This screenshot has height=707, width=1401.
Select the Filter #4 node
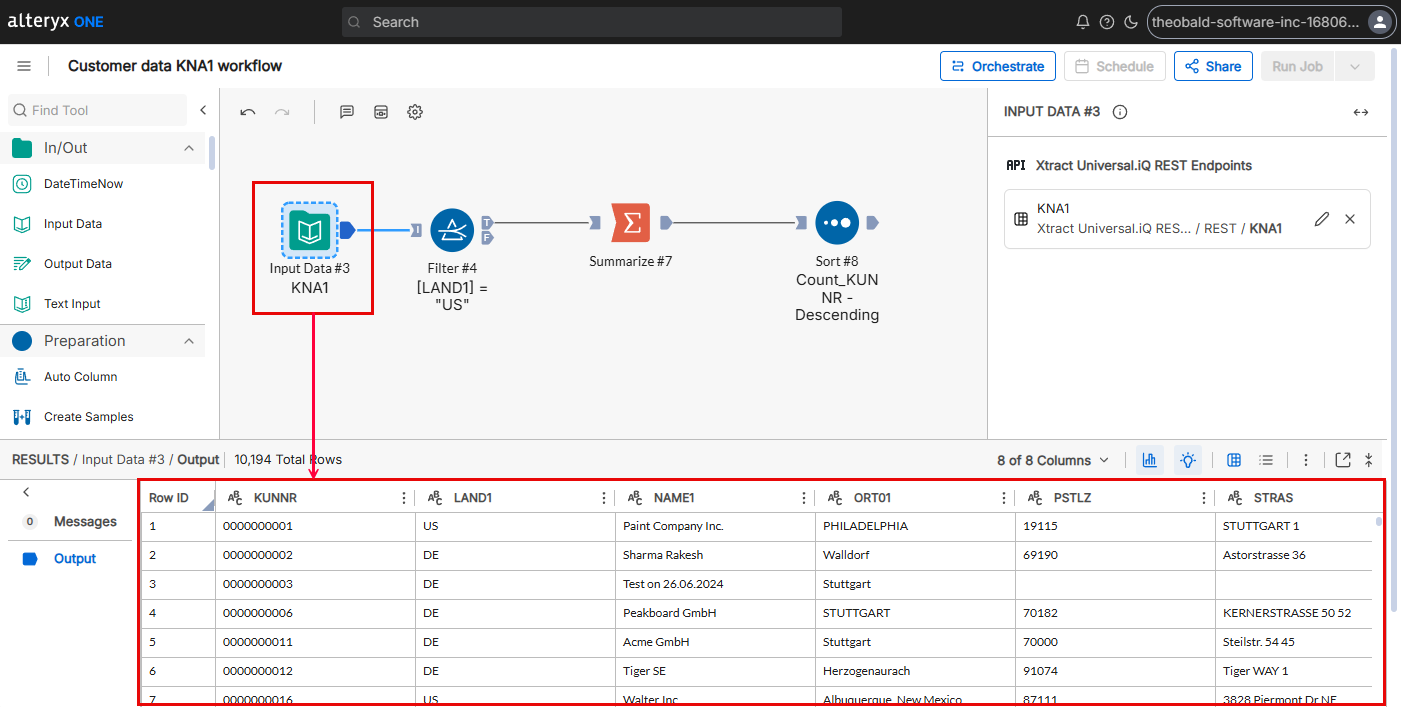[x=452, y=230]
